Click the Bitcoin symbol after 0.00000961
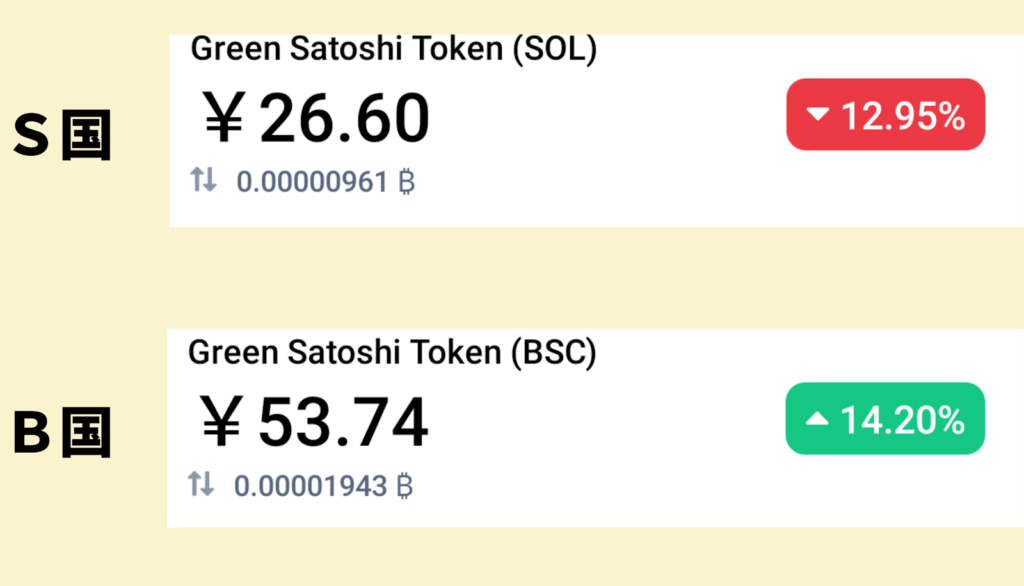The height and width of the screenshot is (586, 1024). 406,183
